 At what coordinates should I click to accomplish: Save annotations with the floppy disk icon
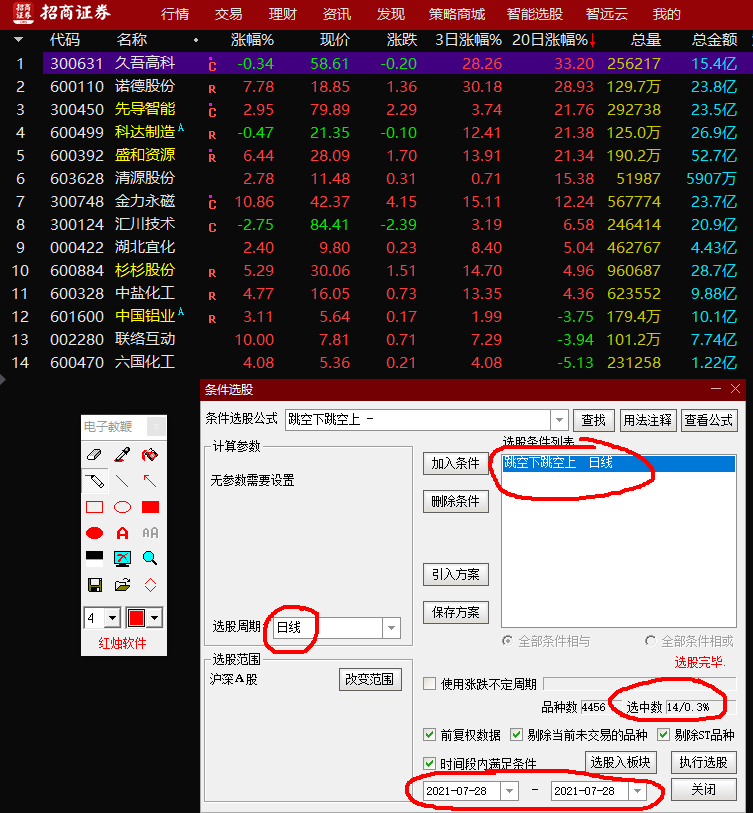click(x=95, y=585)
